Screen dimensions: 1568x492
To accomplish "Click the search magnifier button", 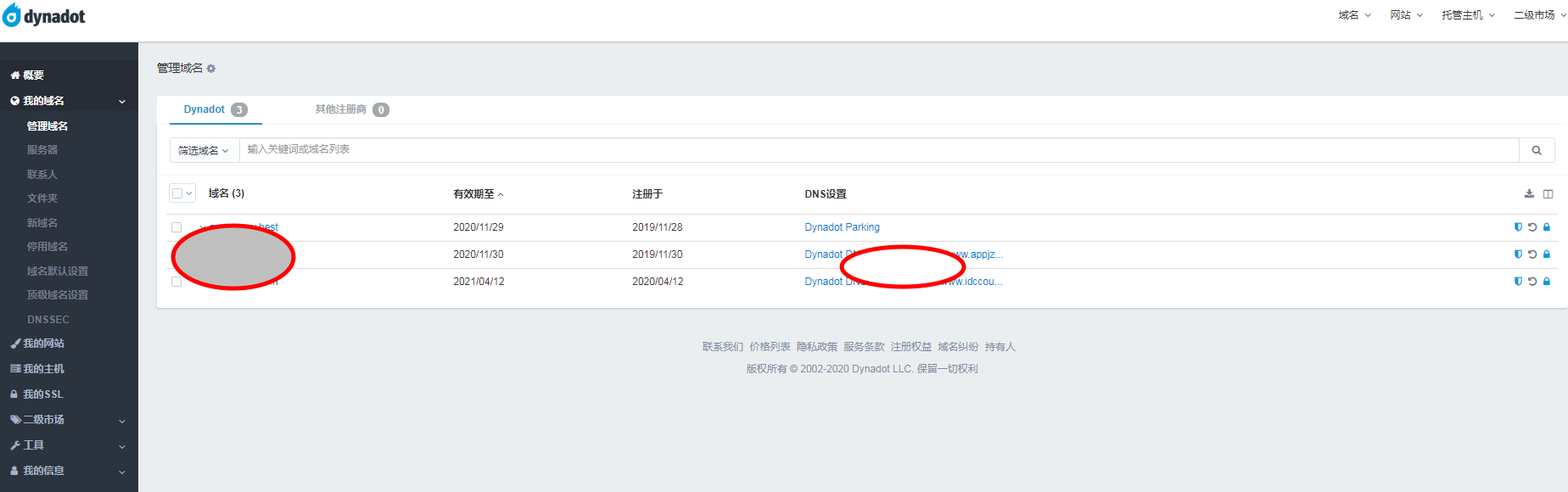I will 1537,150.
